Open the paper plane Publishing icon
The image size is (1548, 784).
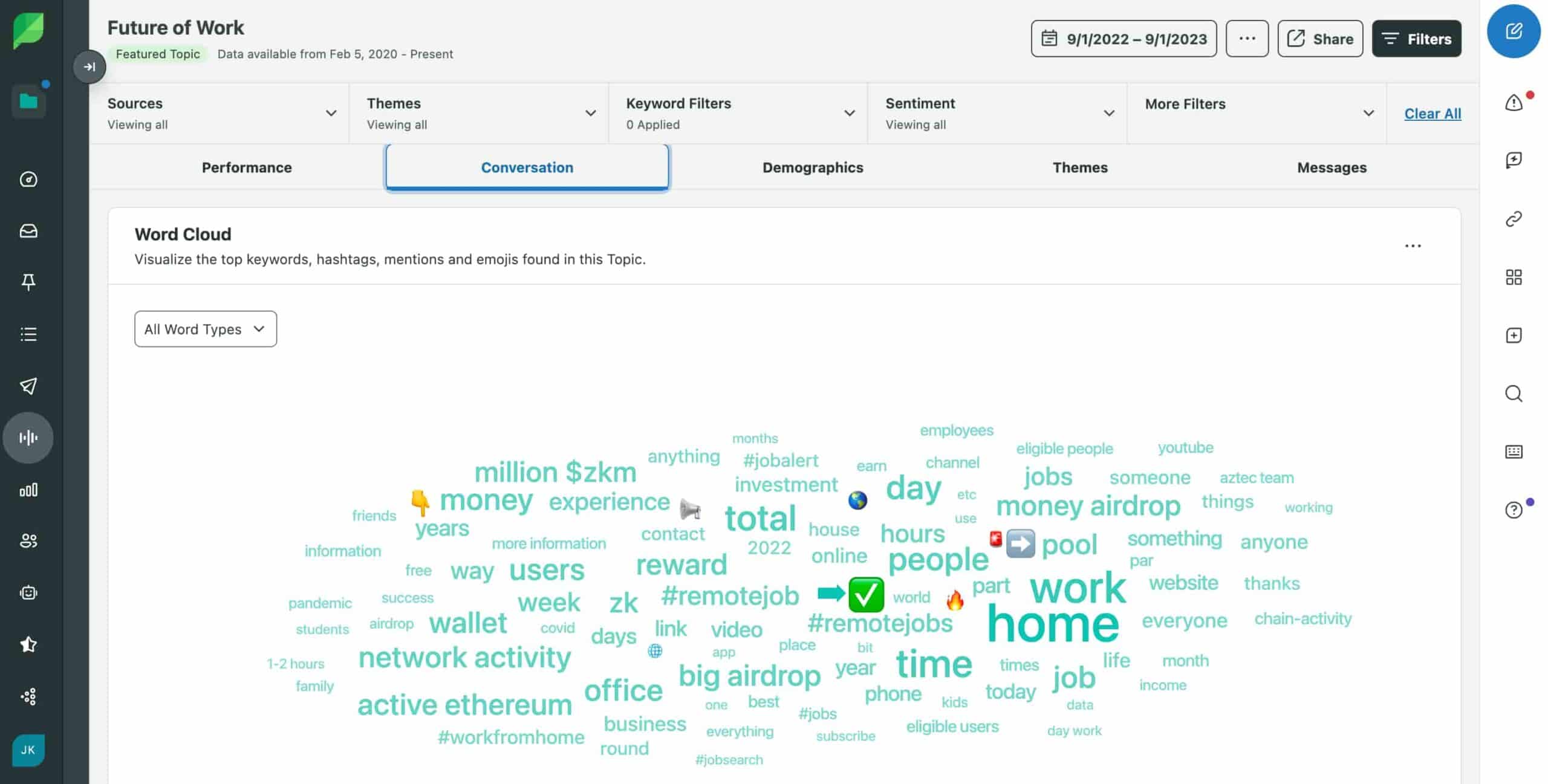tap(28, 386)
